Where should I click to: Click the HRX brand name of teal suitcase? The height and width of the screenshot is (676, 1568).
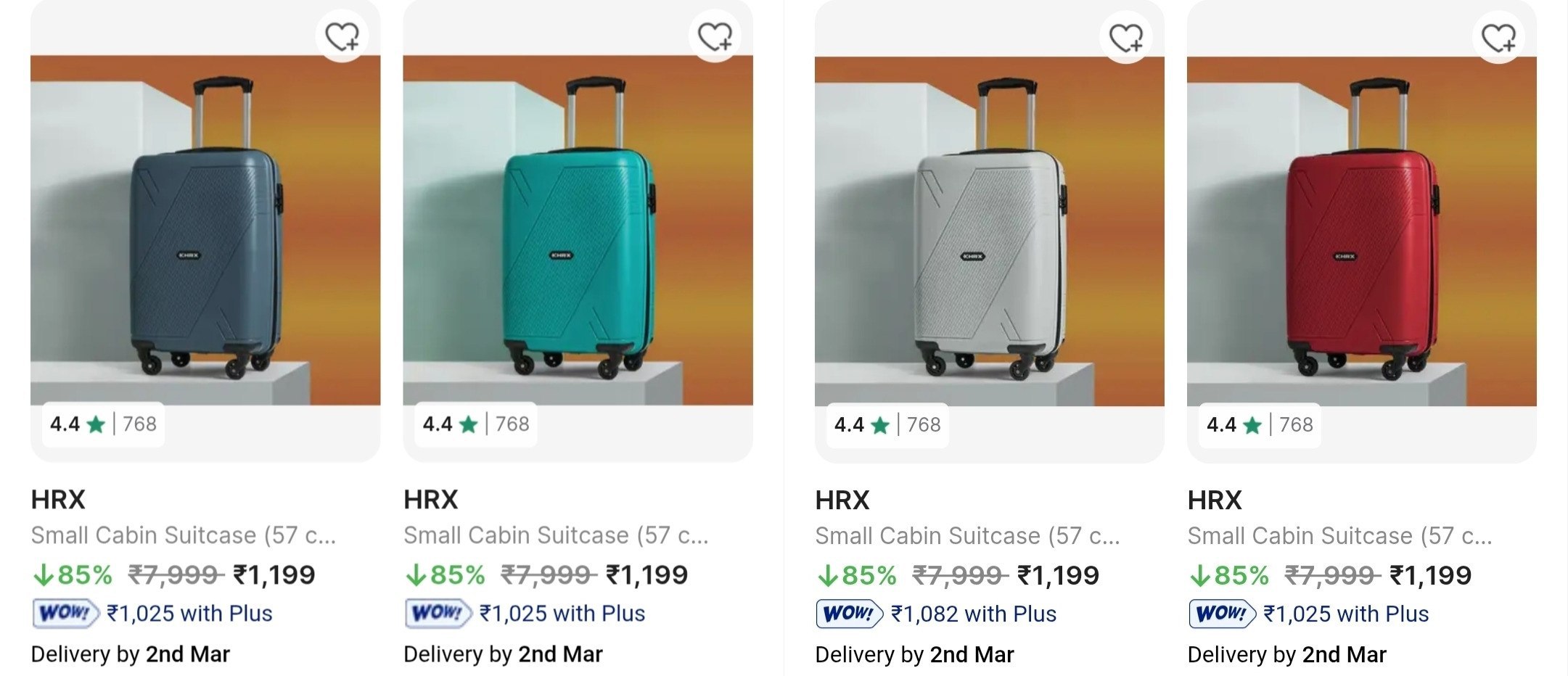[x=431, y=500]
